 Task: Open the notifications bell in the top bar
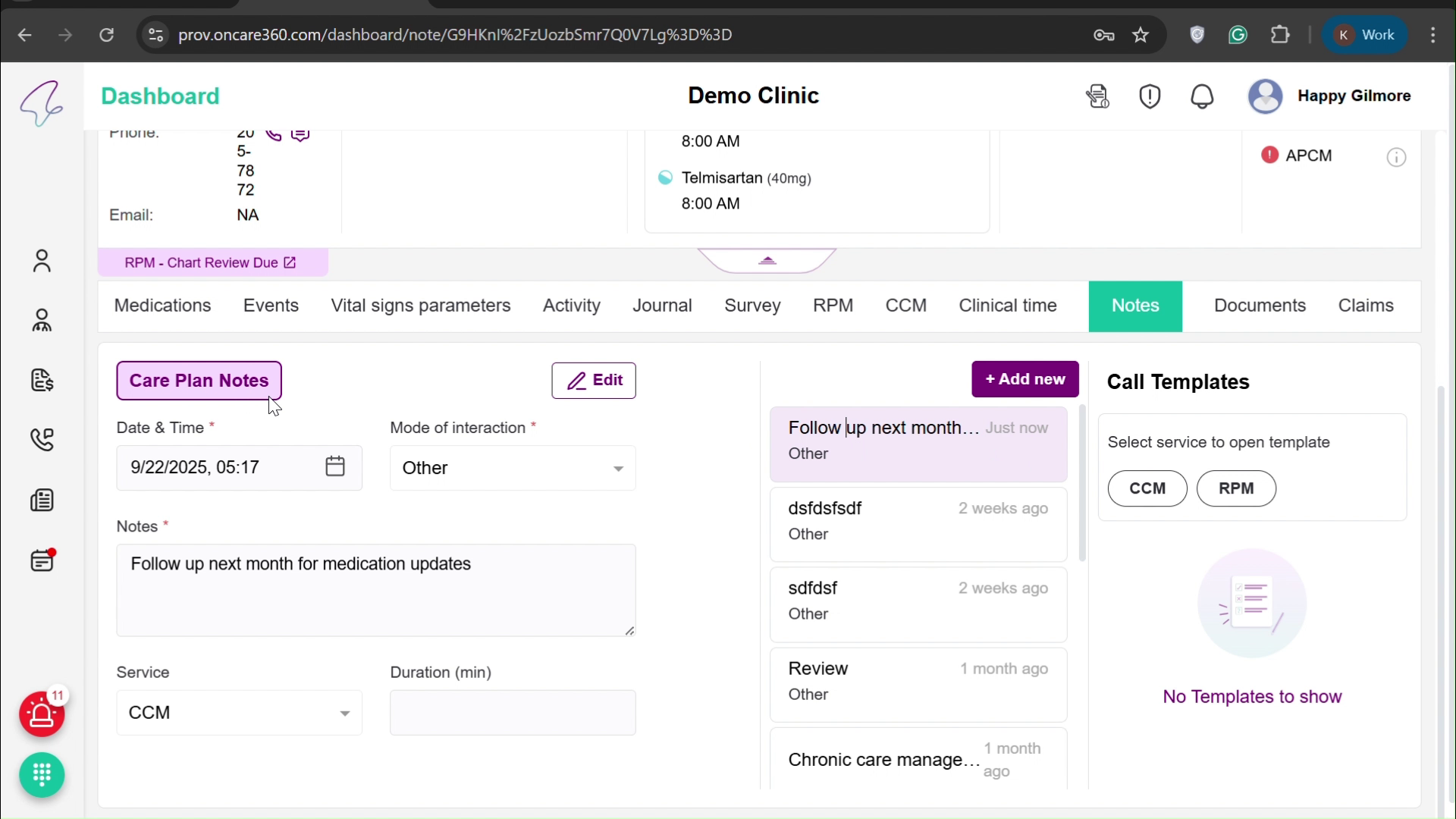point(1202,96)
